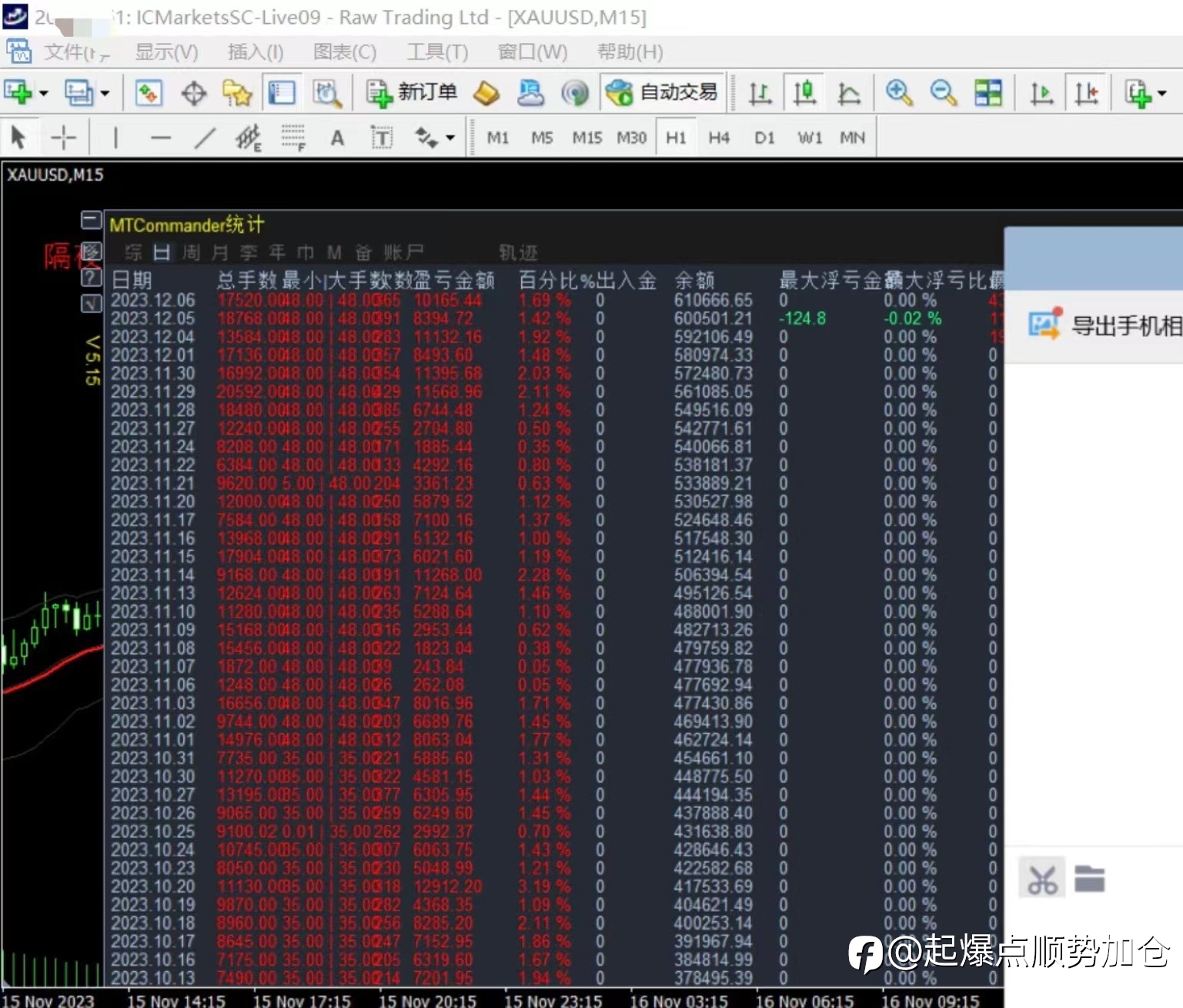Select the equidistant channel tool
The image size is (1183, 1008).
(249, 138)
